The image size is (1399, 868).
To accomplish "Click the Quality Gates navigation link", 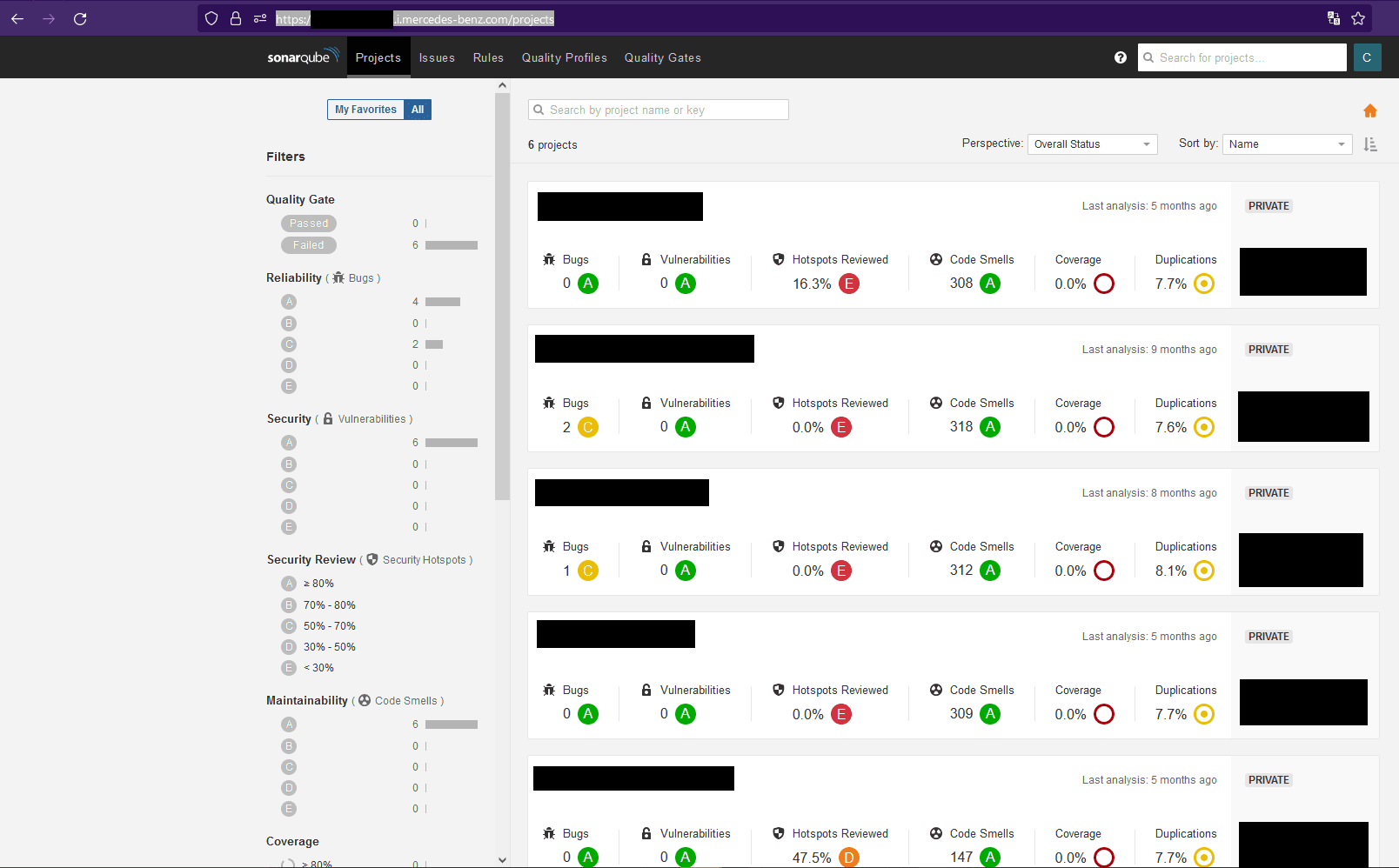I will 662,57.
